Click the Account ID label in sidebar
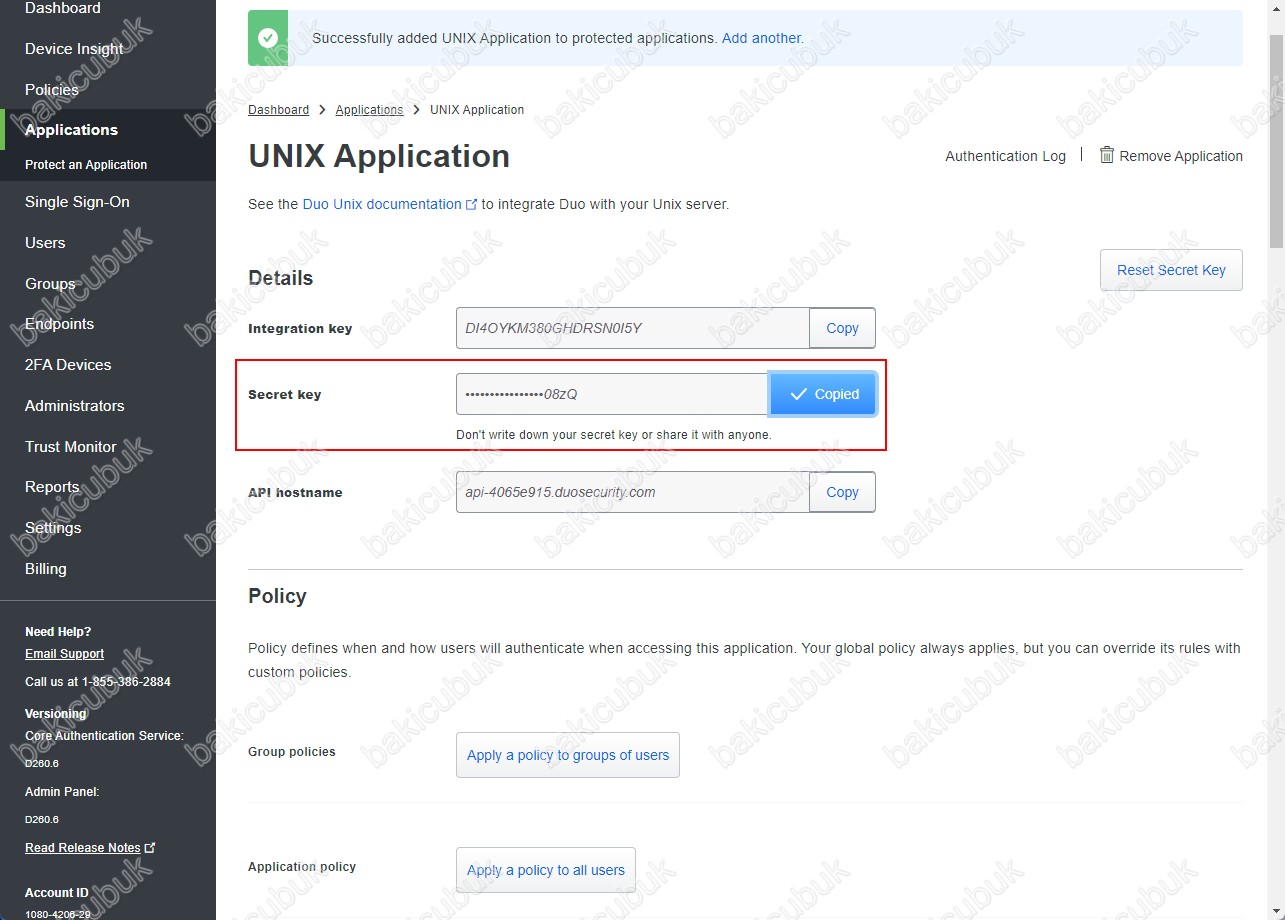Viewport: 1285px width, 920px height. tap(57, 893)
